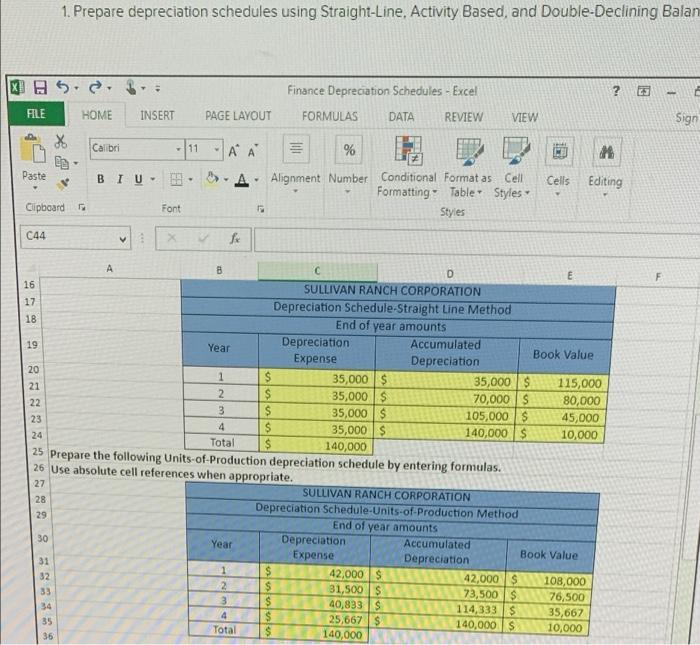Open the Paste options dropdown arrow
Image resolution: width=700 pixels, height=645 pixels.
(34, 188)
